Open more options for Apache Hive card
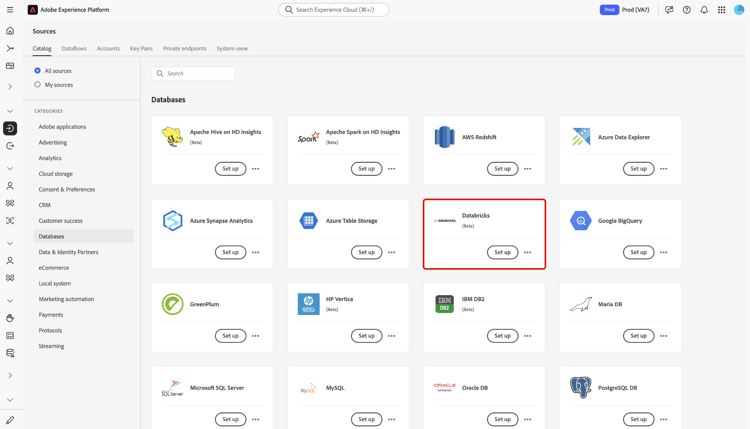 point(255,169)
